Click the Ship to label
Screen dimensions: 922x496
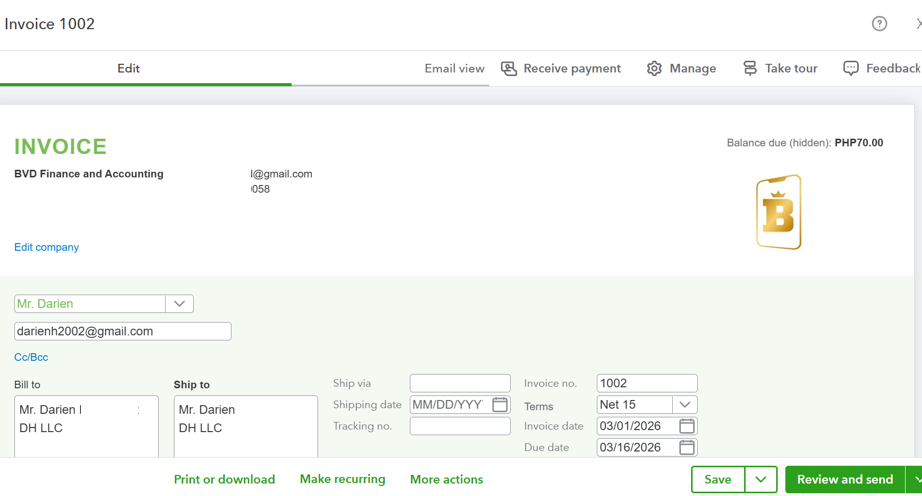(x=192, y=384)
